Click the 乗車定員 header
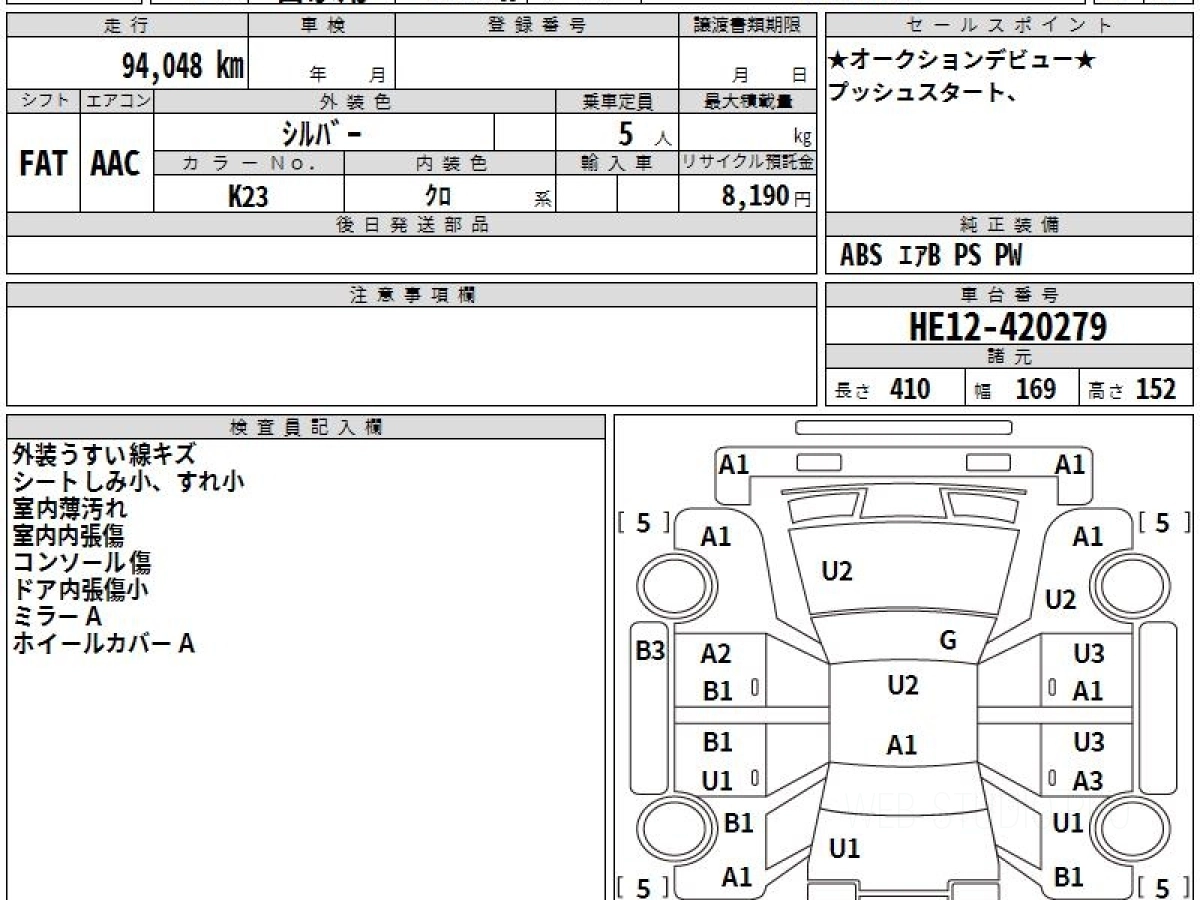Viewport: 1200px width, 900px height. click(617, 101)
